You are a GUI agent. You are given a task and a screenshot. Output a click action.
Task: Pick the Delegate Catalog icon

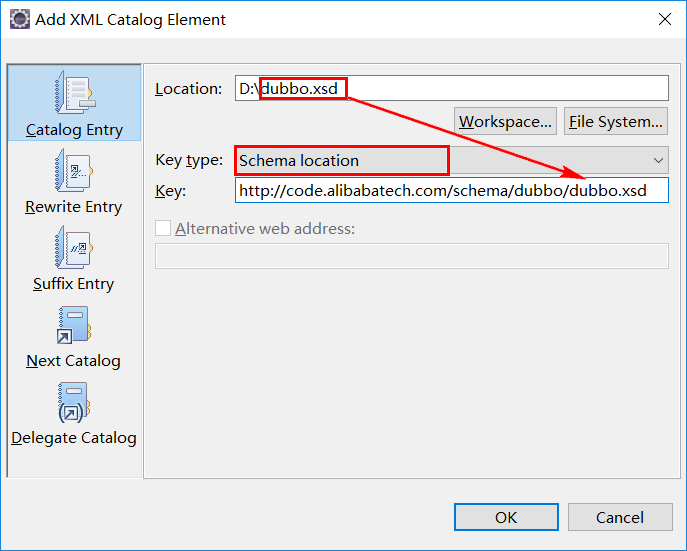point(74,403)
